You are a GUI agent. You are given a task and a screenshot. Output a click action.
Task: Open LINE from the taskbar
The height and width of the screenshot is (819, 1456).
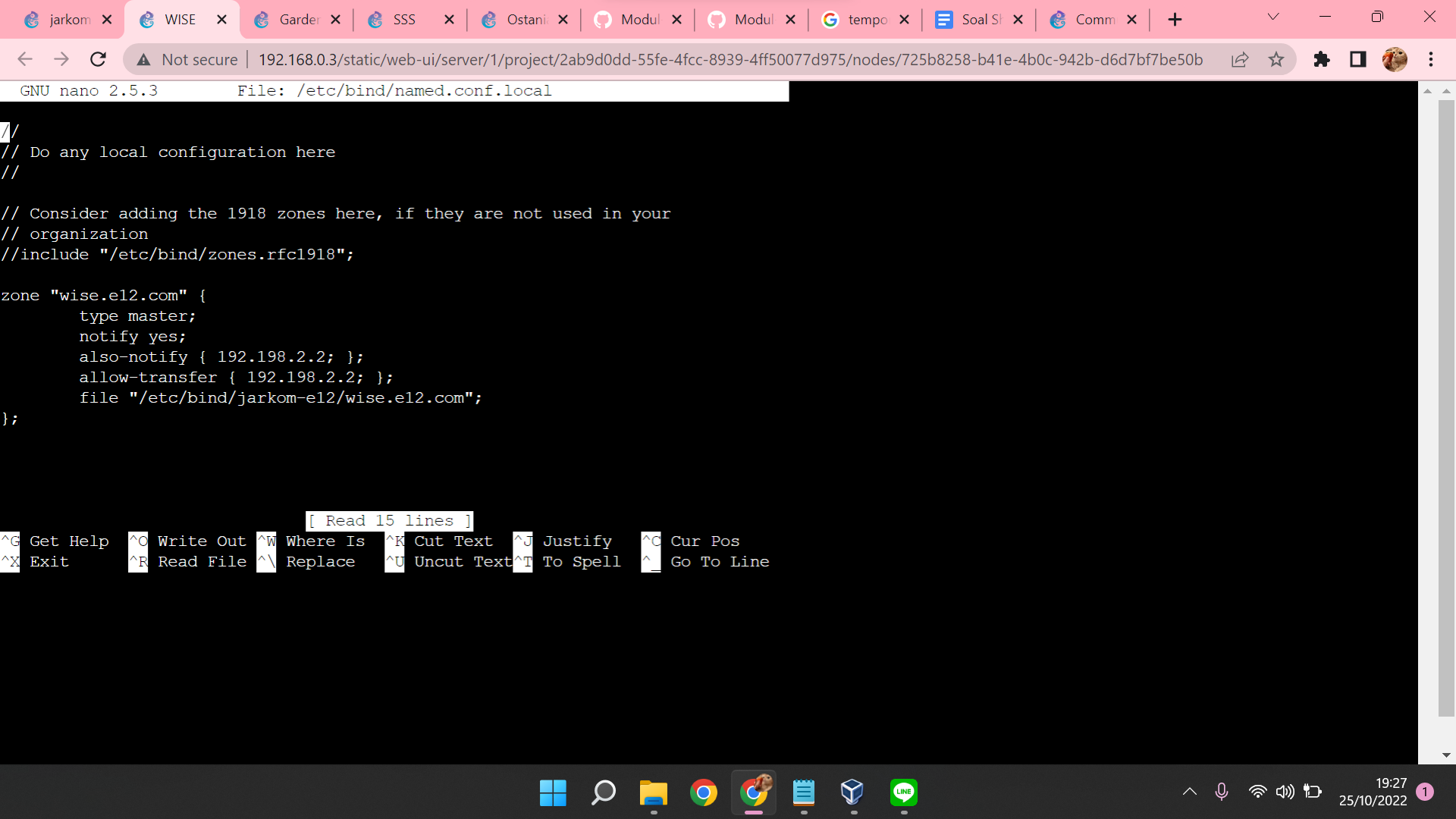click(903, 793)
